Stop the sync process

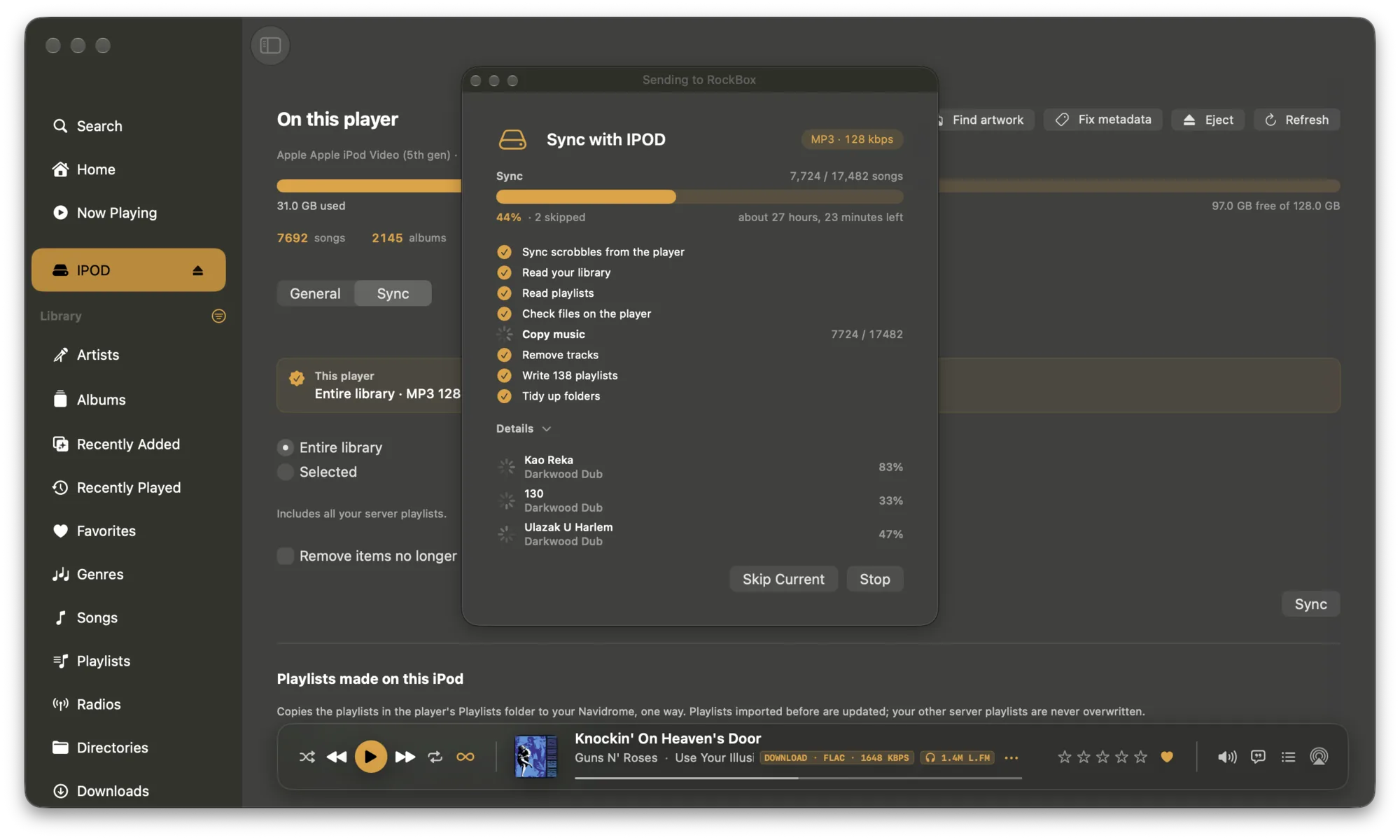coord(875,580)
